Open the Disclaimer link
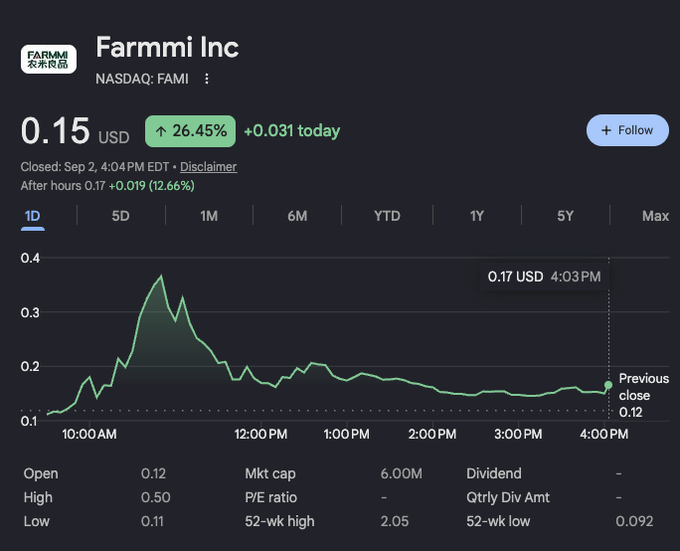This screenshot has height=551, width=680. [208, 167]
